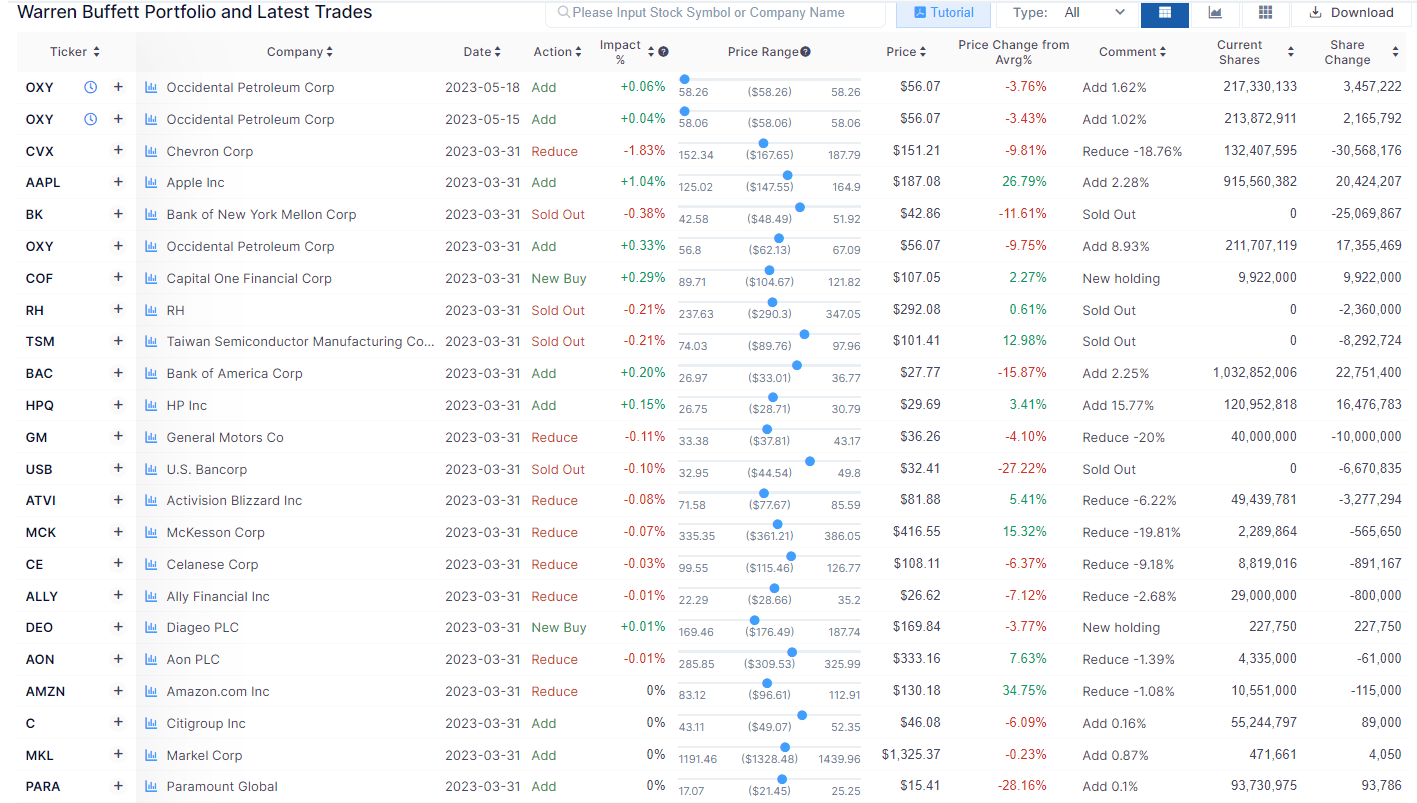
Task: Open the McKesson Corp company link
Action: [215, 533]
